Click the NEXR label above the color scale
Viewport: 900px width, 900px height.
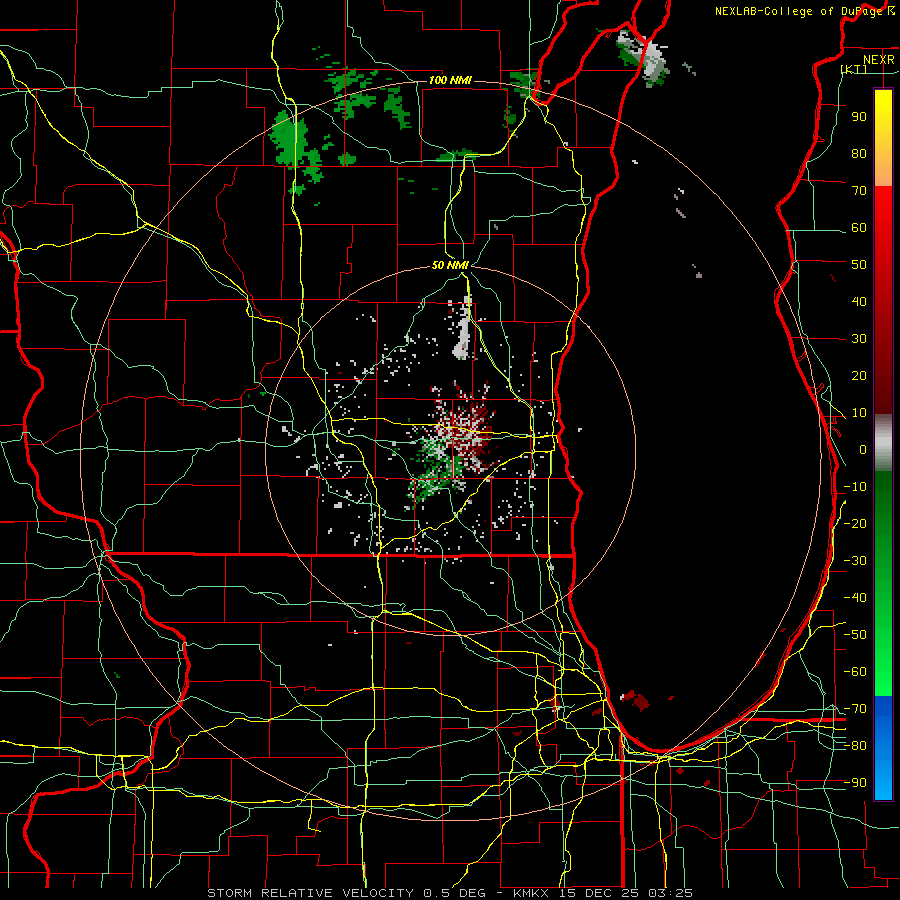pos(879,60)
